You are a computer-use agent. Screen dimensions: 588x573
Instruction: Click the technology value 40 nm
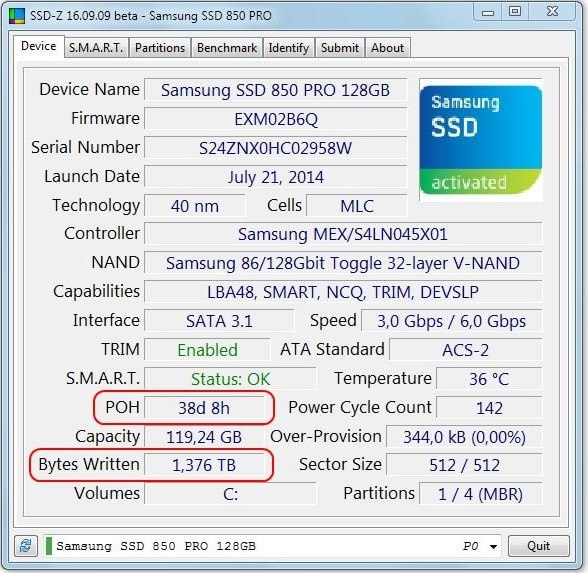pos(195,206)
